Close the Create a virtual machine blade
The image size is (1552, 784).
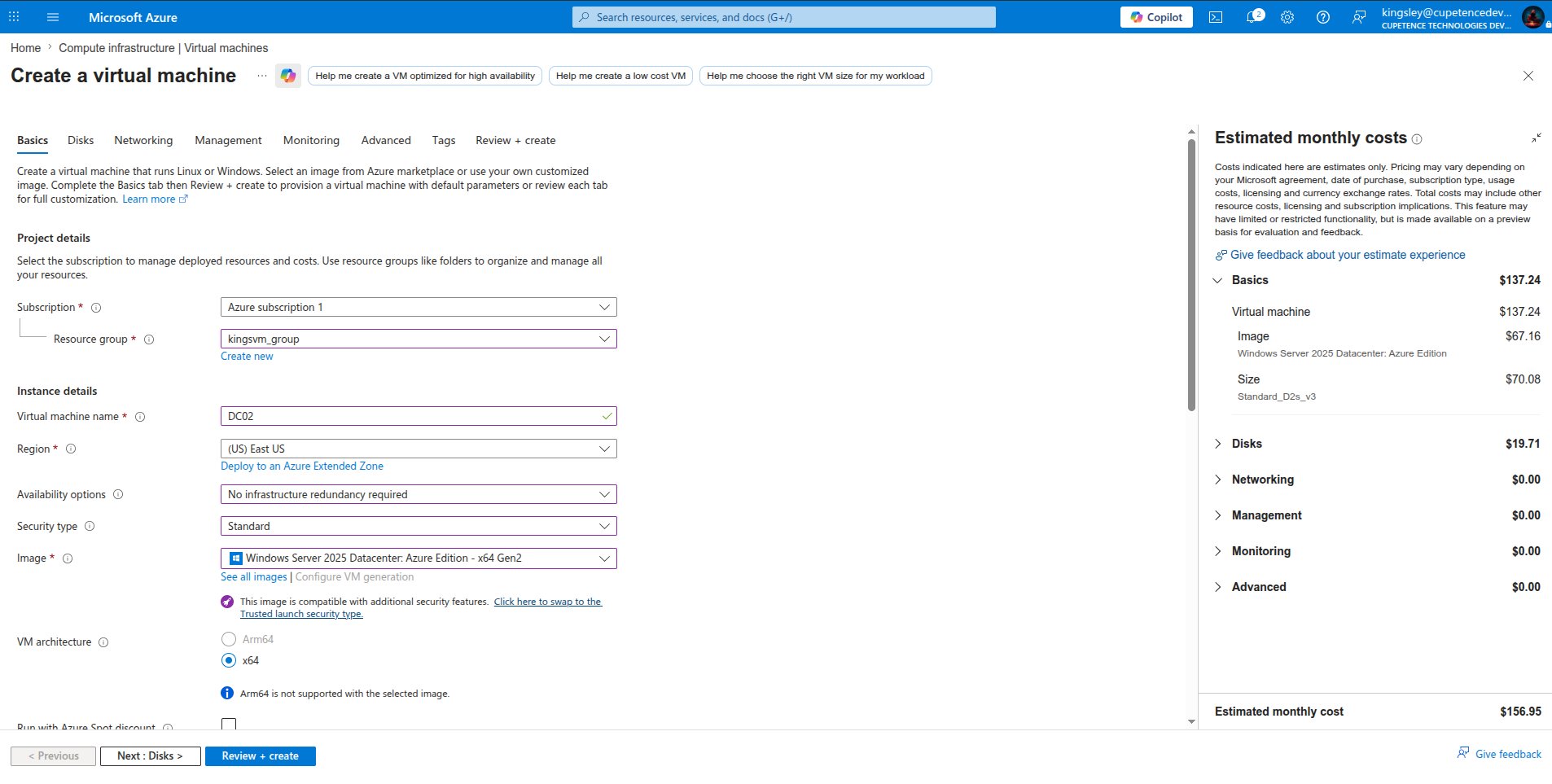(1528, 76)
